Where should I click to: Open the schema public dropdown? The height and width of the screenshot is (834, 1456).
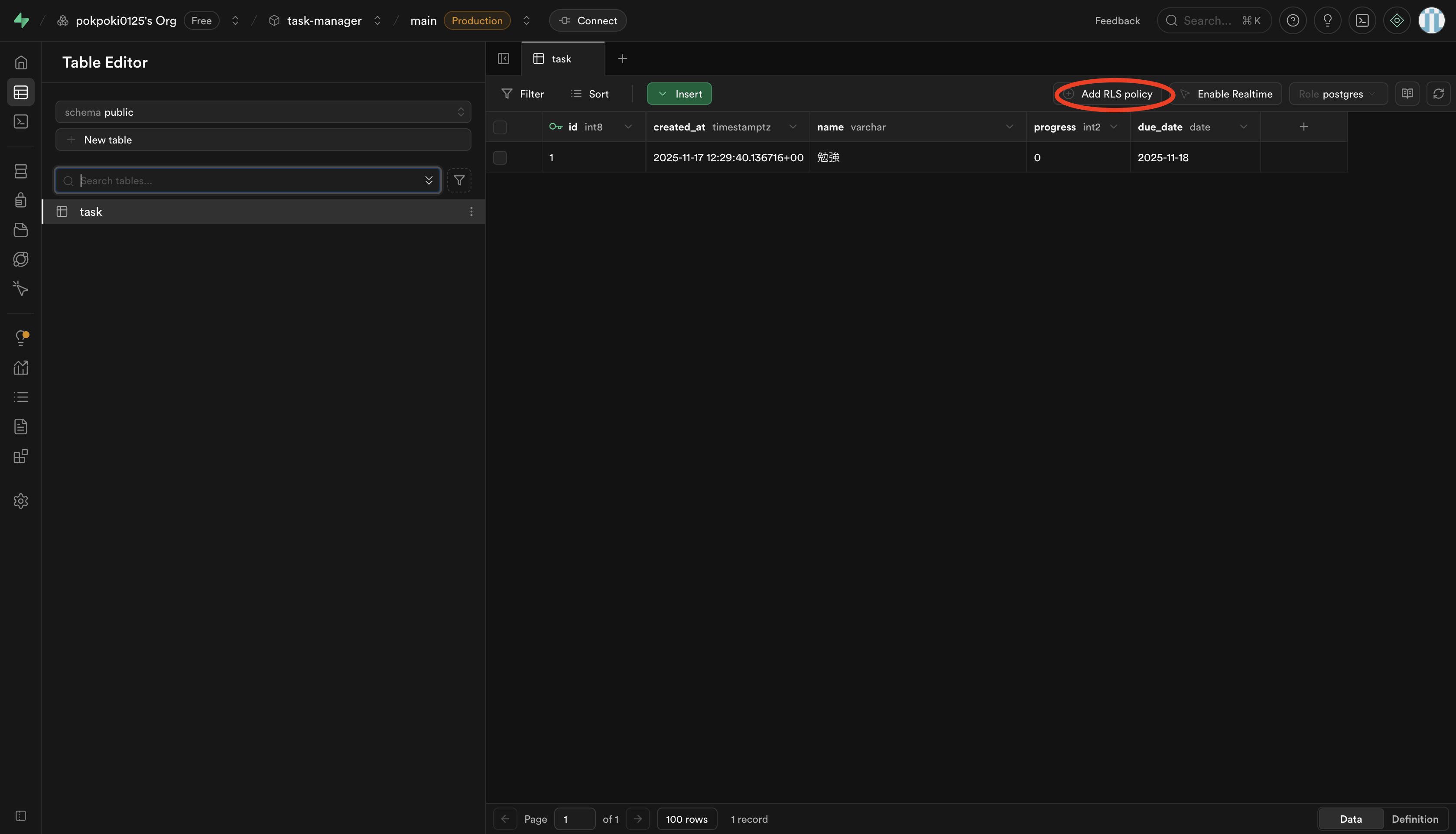click(x=263, y=112)
